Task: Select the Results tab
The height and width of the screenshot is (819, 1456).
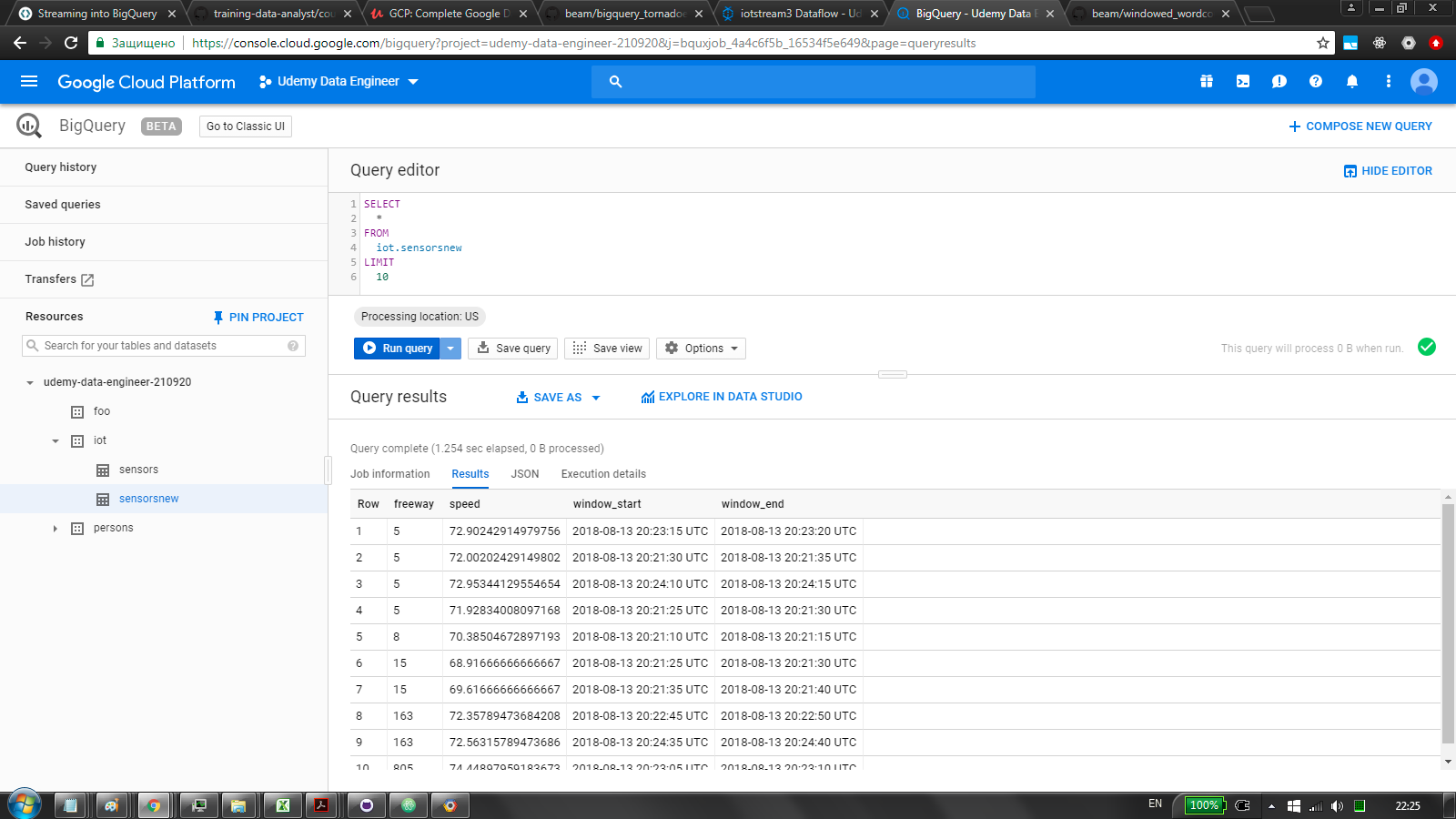Action: (470, 474)
